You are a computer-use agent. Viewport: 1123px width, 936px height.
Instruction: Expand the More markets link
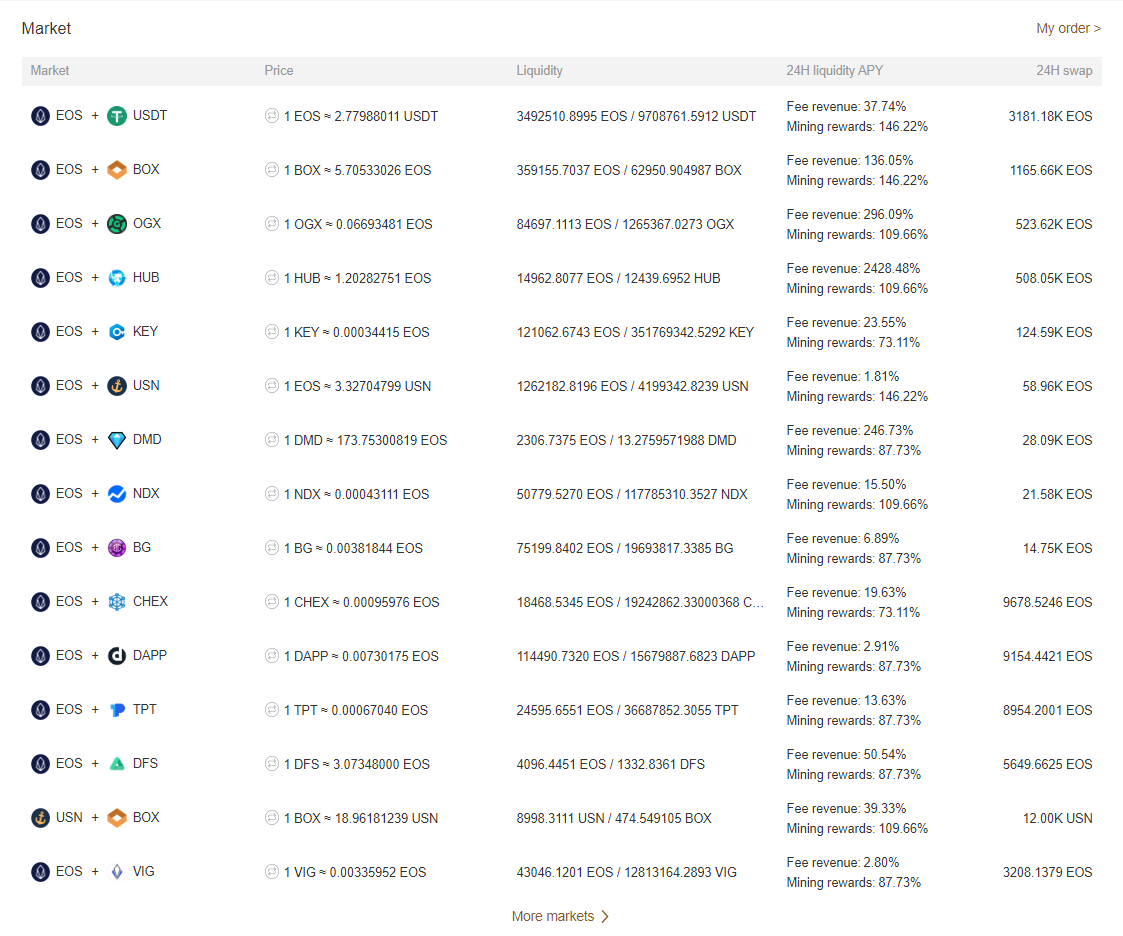(x=560, y=916)
